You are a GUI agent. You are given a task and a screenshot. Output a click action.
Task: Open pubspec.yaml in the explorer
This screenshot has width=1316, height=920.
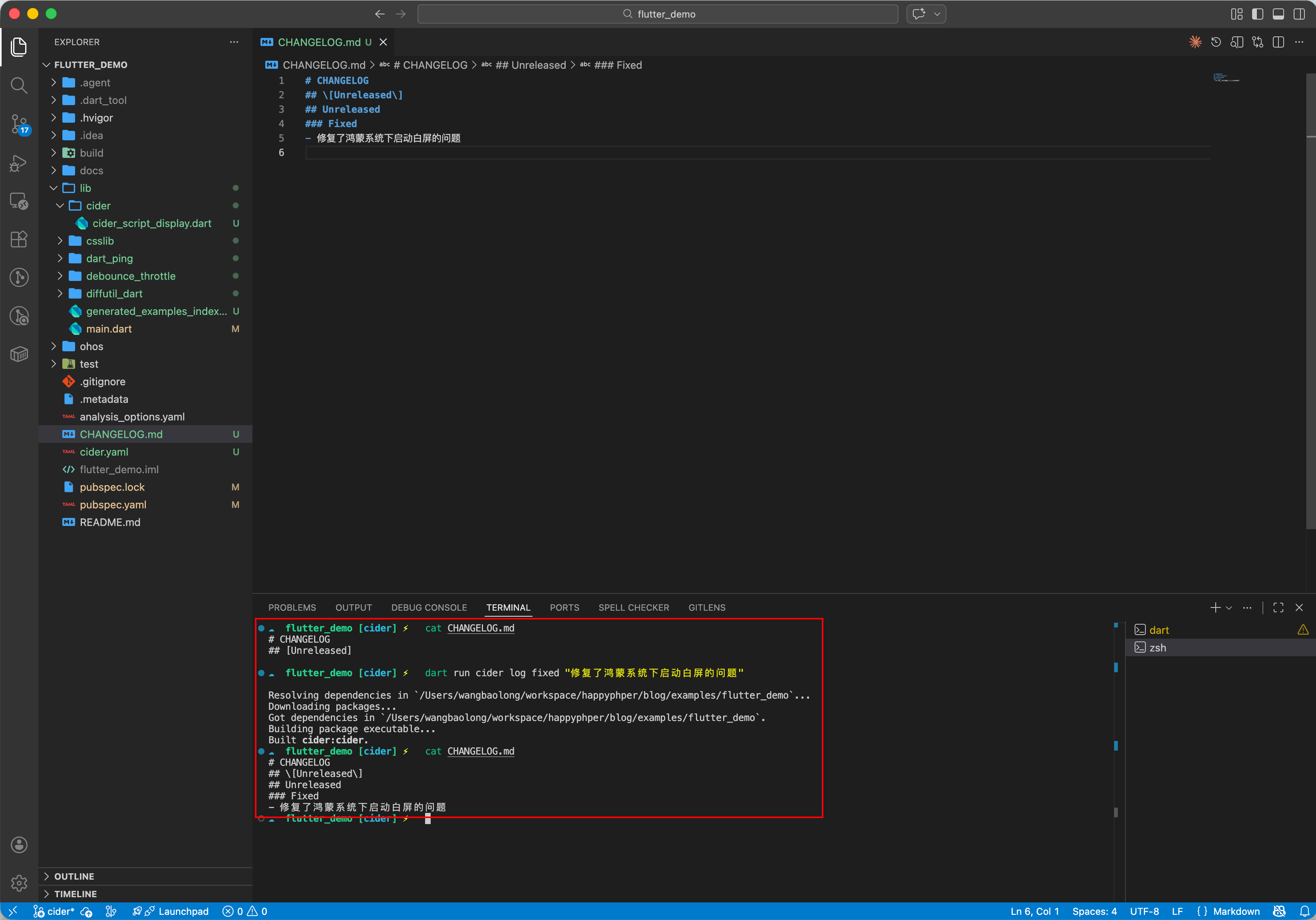pos(113,504)
